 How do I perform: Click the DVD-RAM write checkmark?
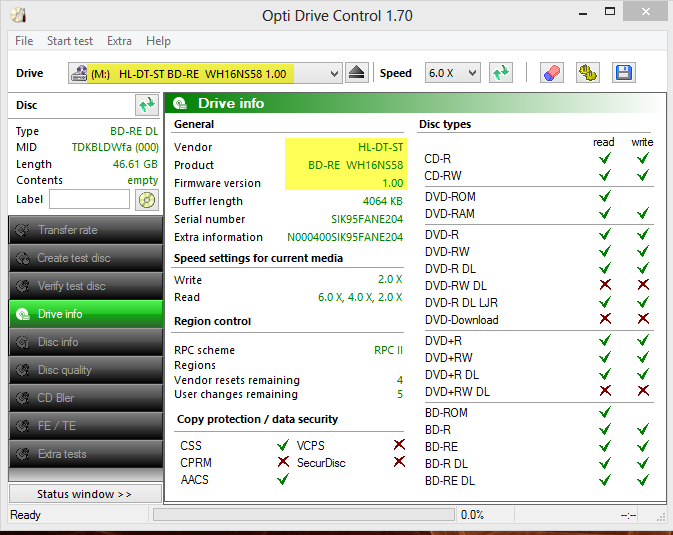click(x=643, y=213)
